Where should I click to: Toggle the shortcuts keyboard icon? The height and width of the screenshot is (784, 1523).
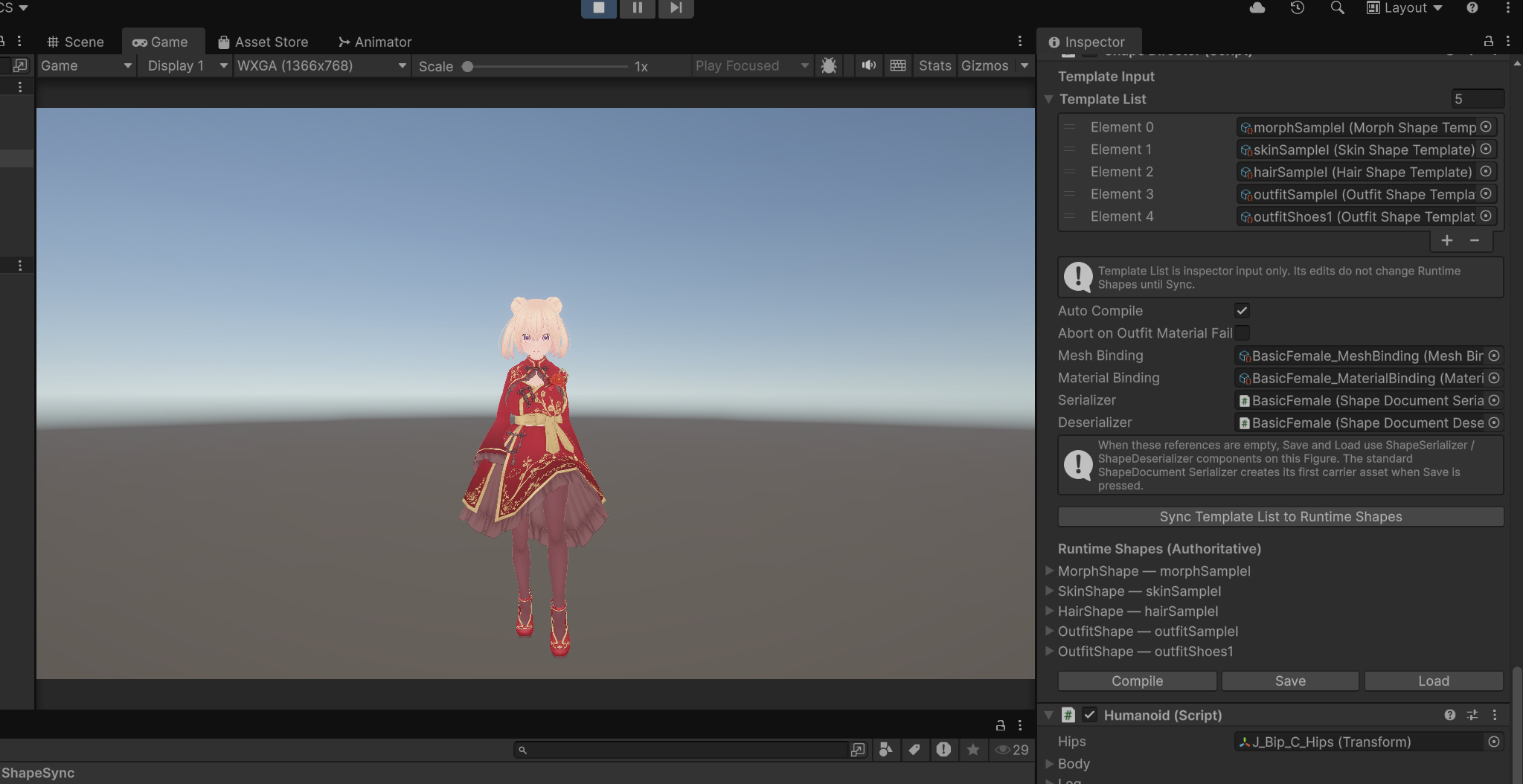pos(898,65)
